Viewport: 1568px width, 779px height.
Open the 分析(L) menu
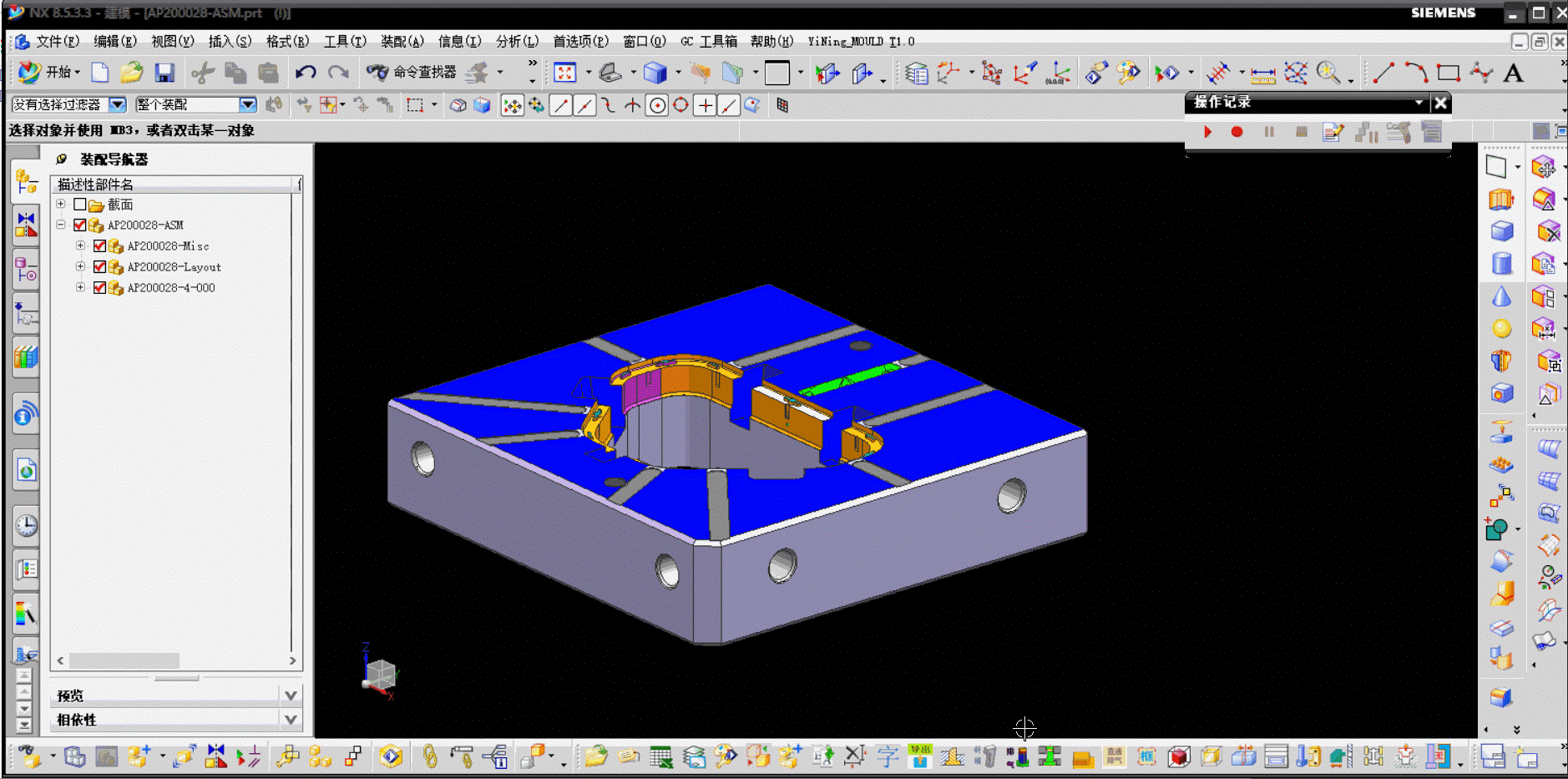(518, 42)
